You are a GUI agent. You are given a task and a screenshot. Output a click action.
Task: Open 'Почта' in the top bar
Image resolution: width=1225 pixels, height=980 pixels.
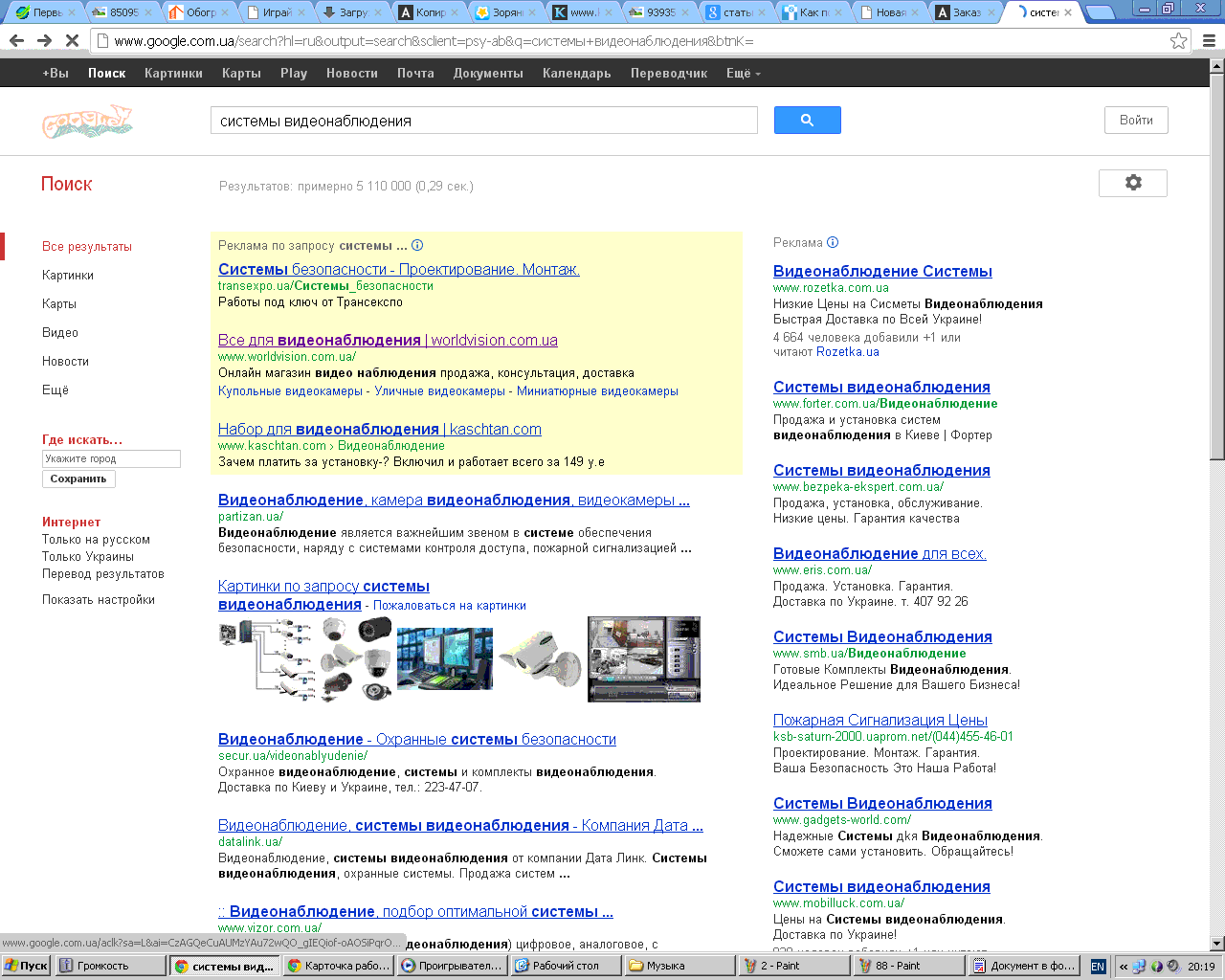click(415, 73)
